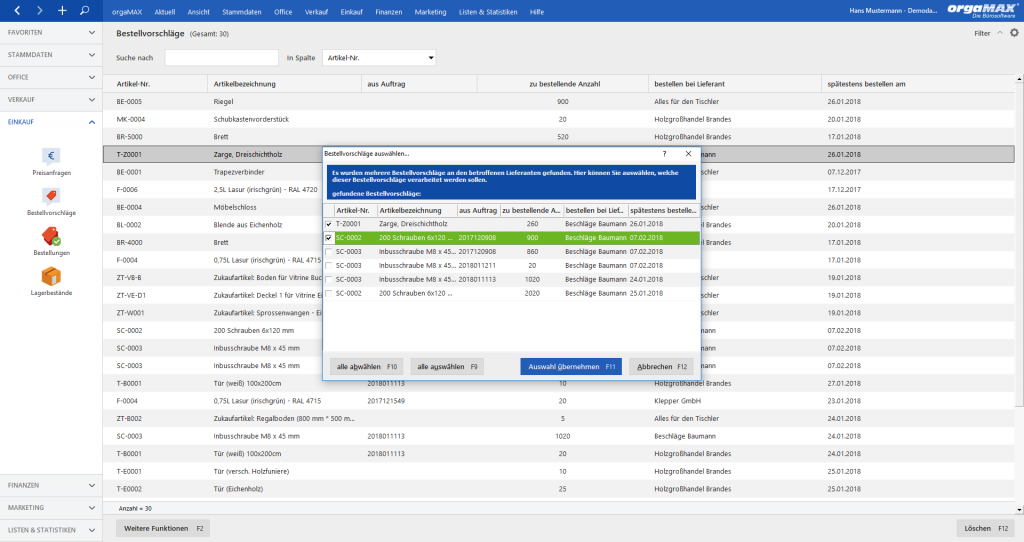Screen dimensions: 1024x542
Task: Expand the Marketing sidebar section
Action: (51, 507)
